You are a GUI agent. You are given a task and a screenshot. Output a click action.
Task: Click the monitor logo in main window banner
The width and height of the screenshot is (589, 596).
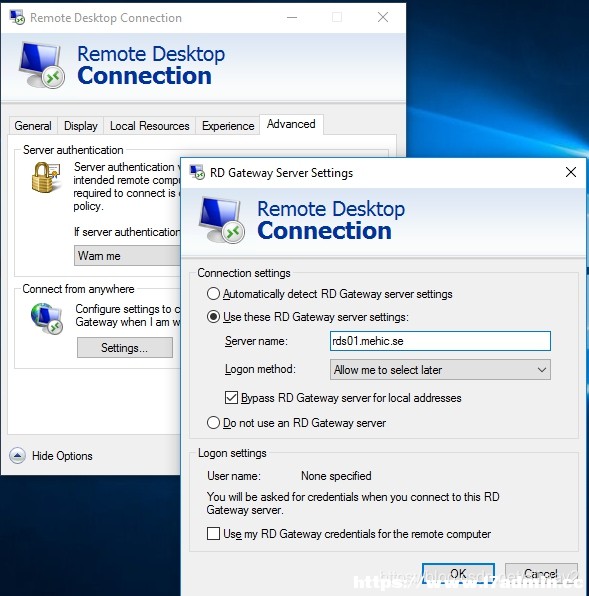(42, 65)
